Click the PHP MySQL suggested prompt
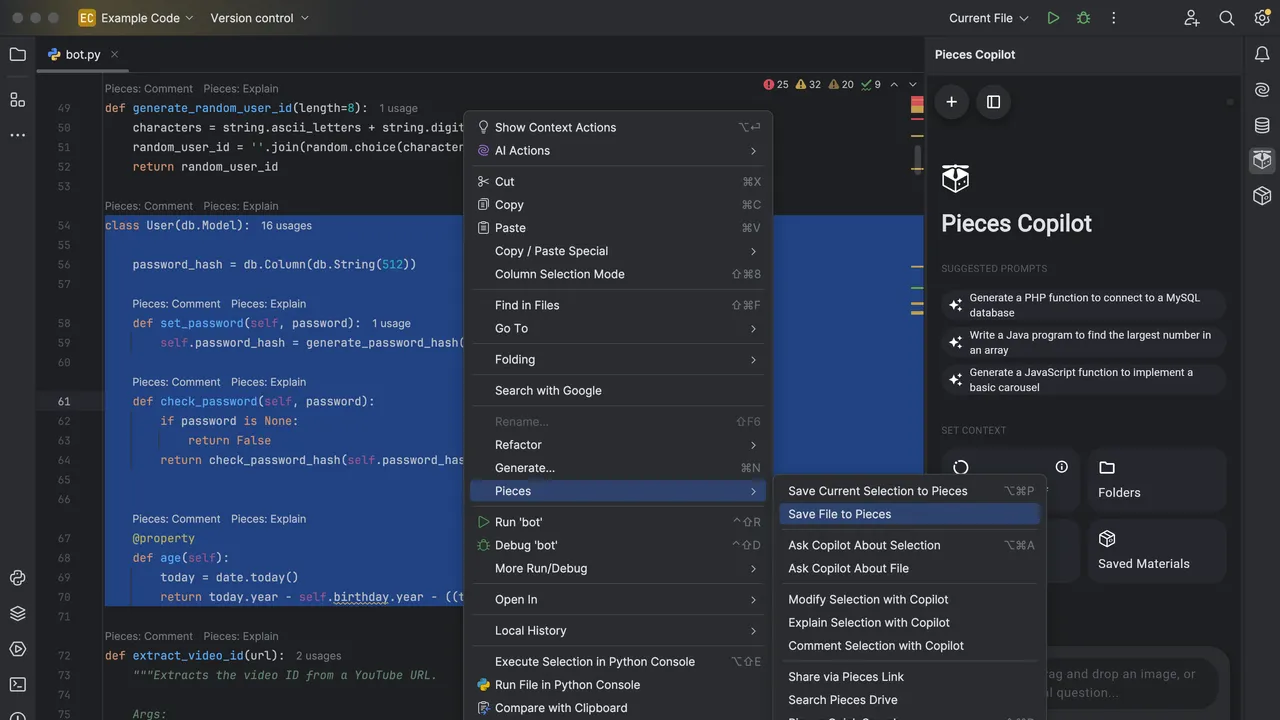The width and height of the screenshot is (1280, 720). pos(1084,305)
